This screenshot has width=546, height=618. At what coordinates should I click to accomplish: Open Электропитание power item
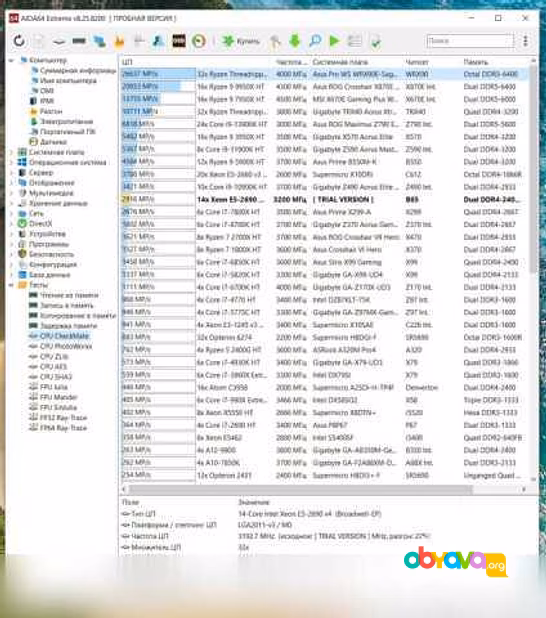click(67, 121)
